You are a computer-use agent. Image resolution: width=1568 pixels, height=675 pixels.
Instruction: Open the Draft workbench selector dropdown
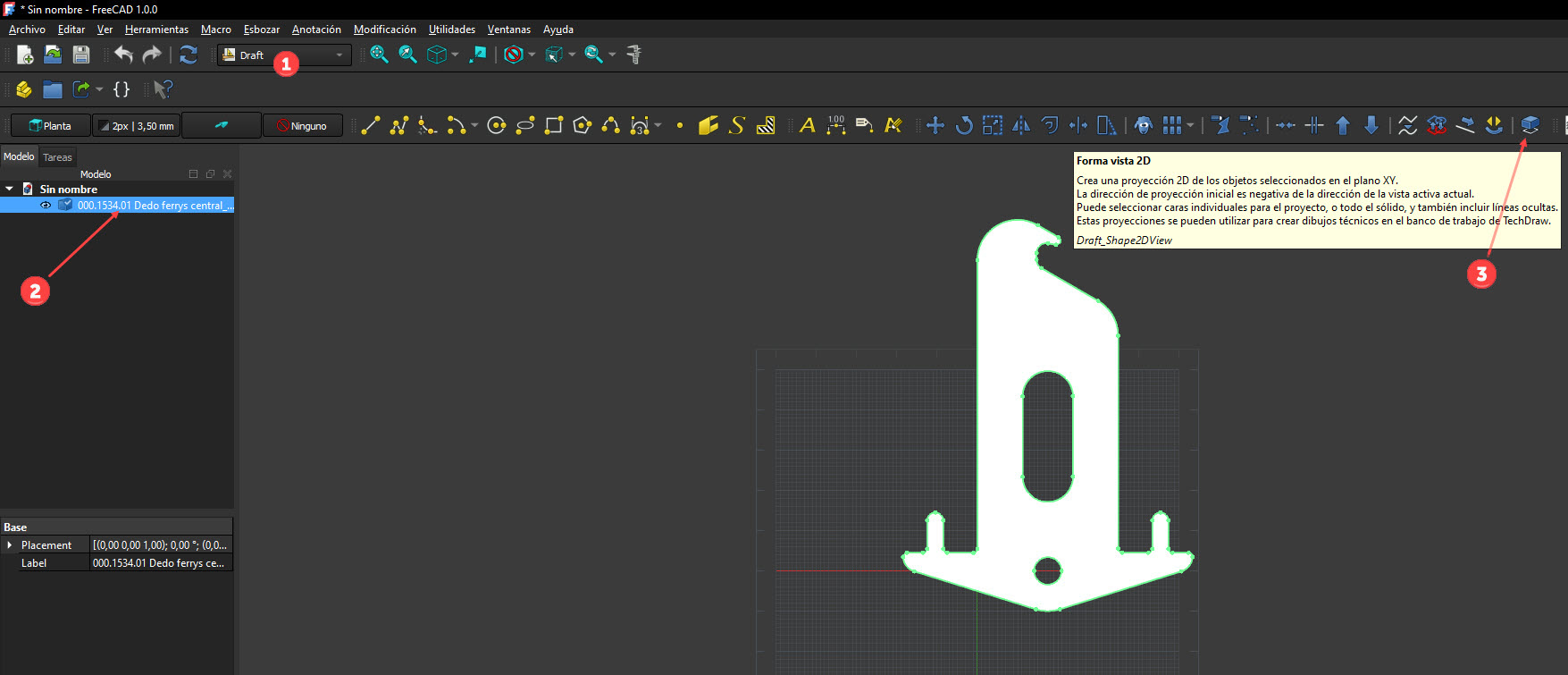[284, 55]
